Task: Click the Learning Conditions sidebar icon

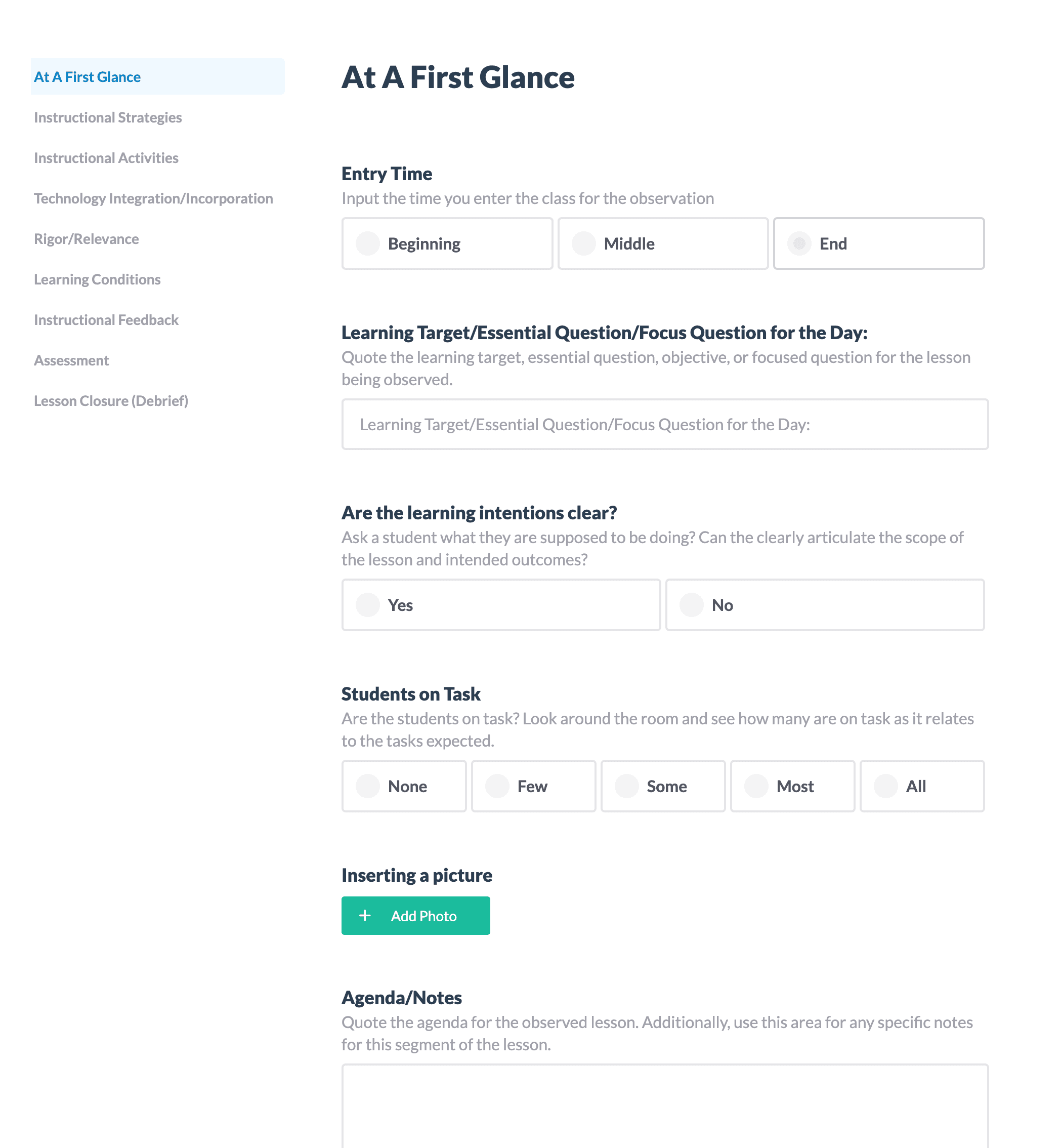Action: (x=97, y=279)
